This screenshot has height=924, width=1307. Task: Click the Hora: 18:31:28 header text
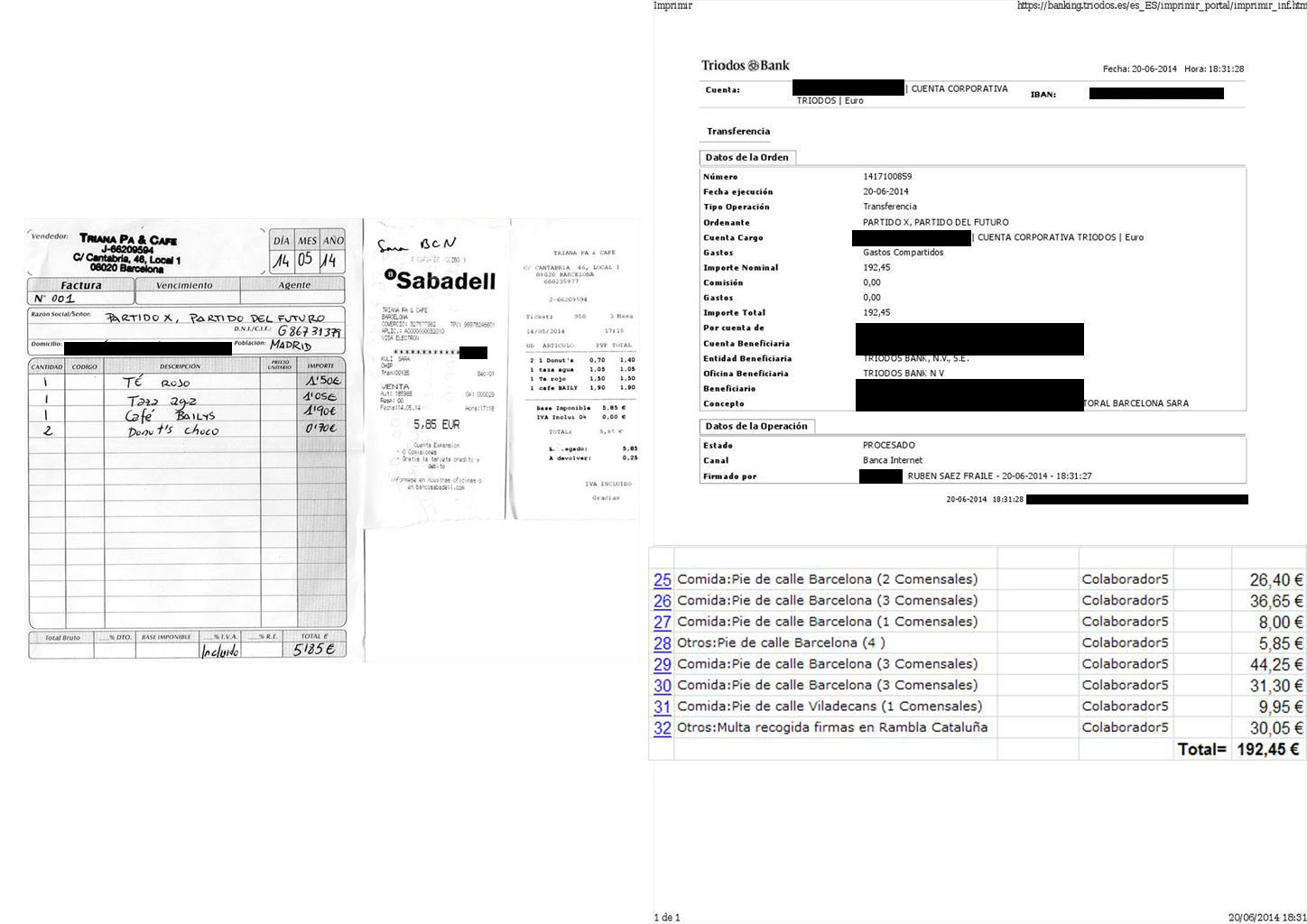(x=1214, y=69)
